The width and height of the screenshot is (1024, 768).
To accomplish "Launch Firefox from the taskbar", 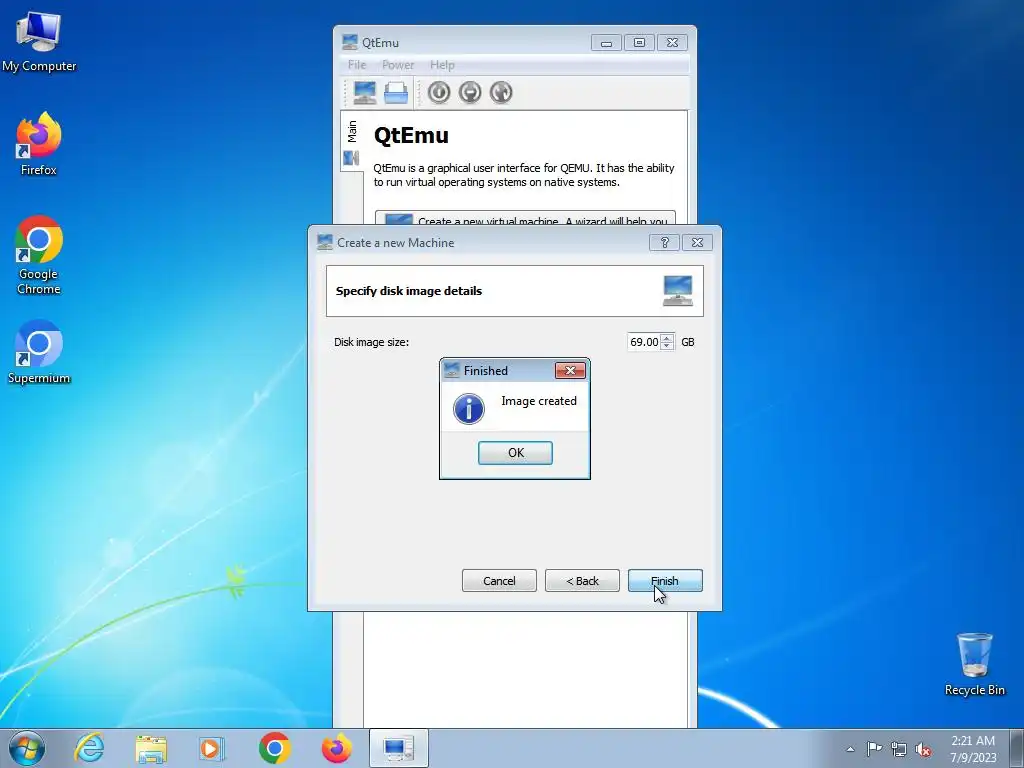I will [x=336, y=748].
